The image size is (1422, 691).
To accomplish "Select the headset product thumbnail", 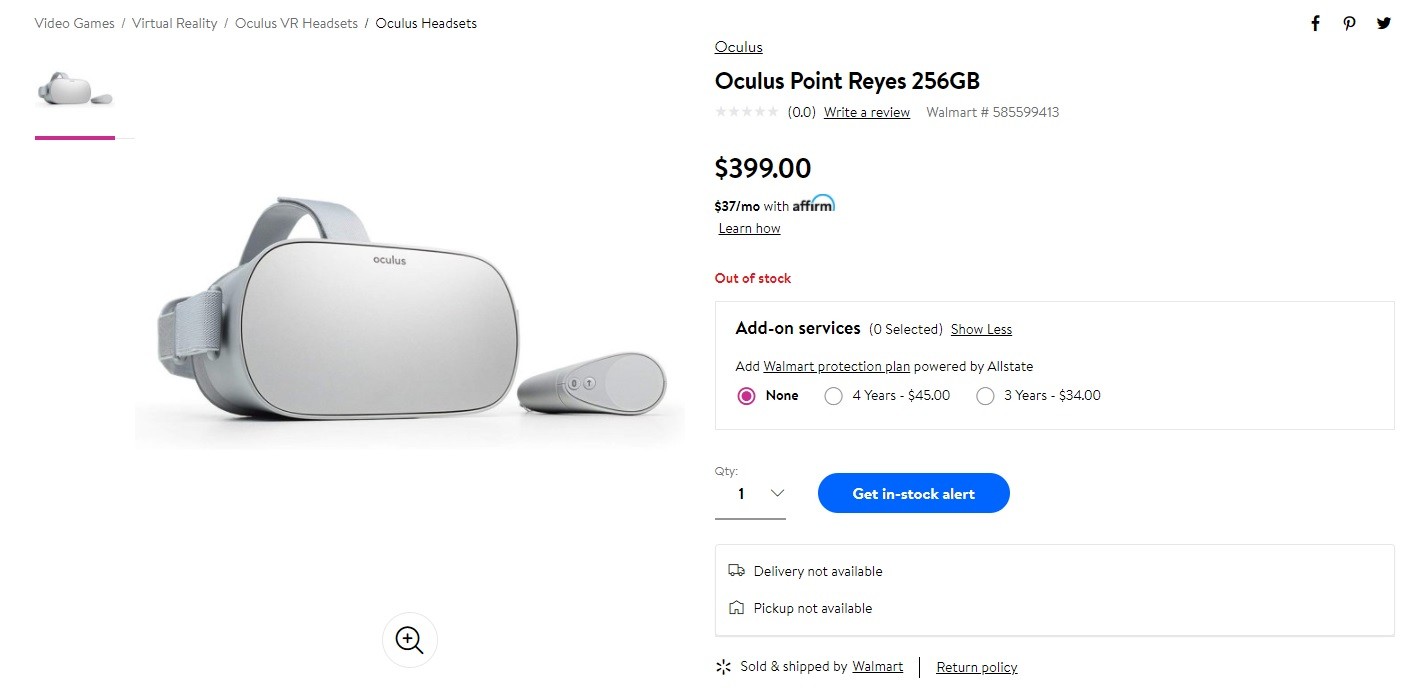I will [75, 90].
